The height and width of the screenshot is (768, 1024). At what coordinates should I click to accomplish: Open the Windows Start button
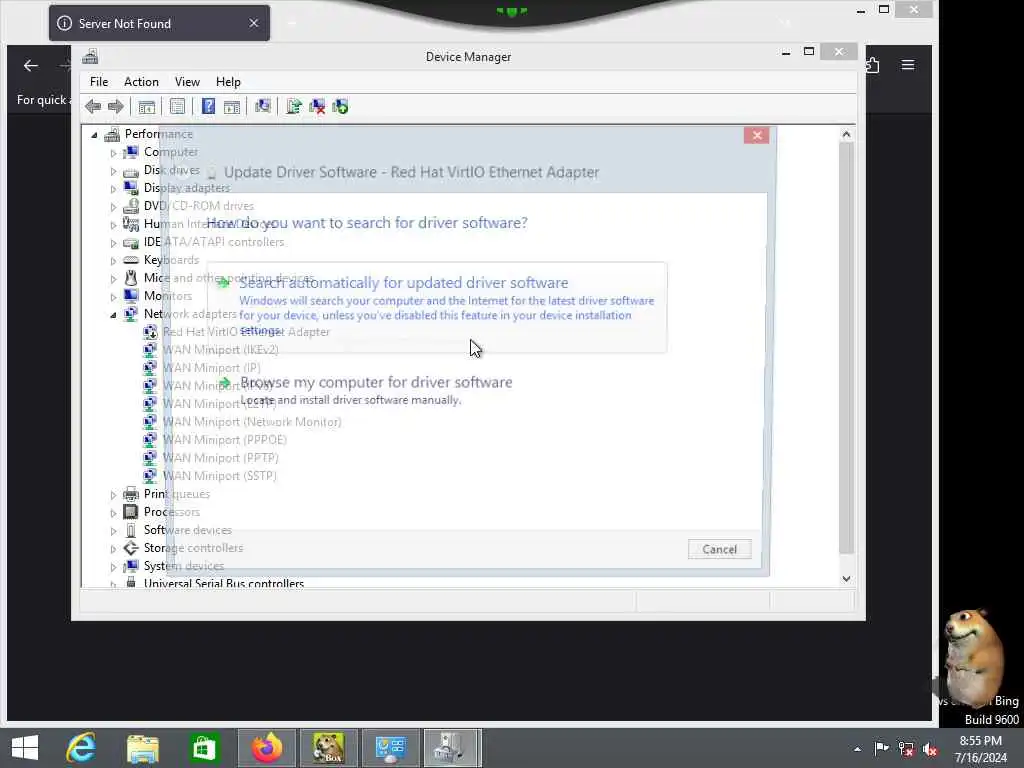tap(25, 748)
